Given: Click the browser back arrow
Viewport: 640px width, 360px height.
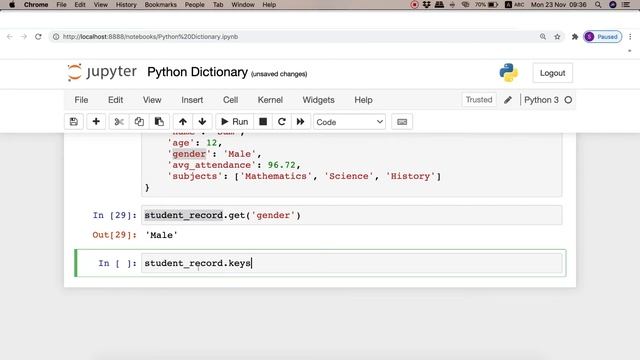Looking at the screenshot, I should (9, 37).
